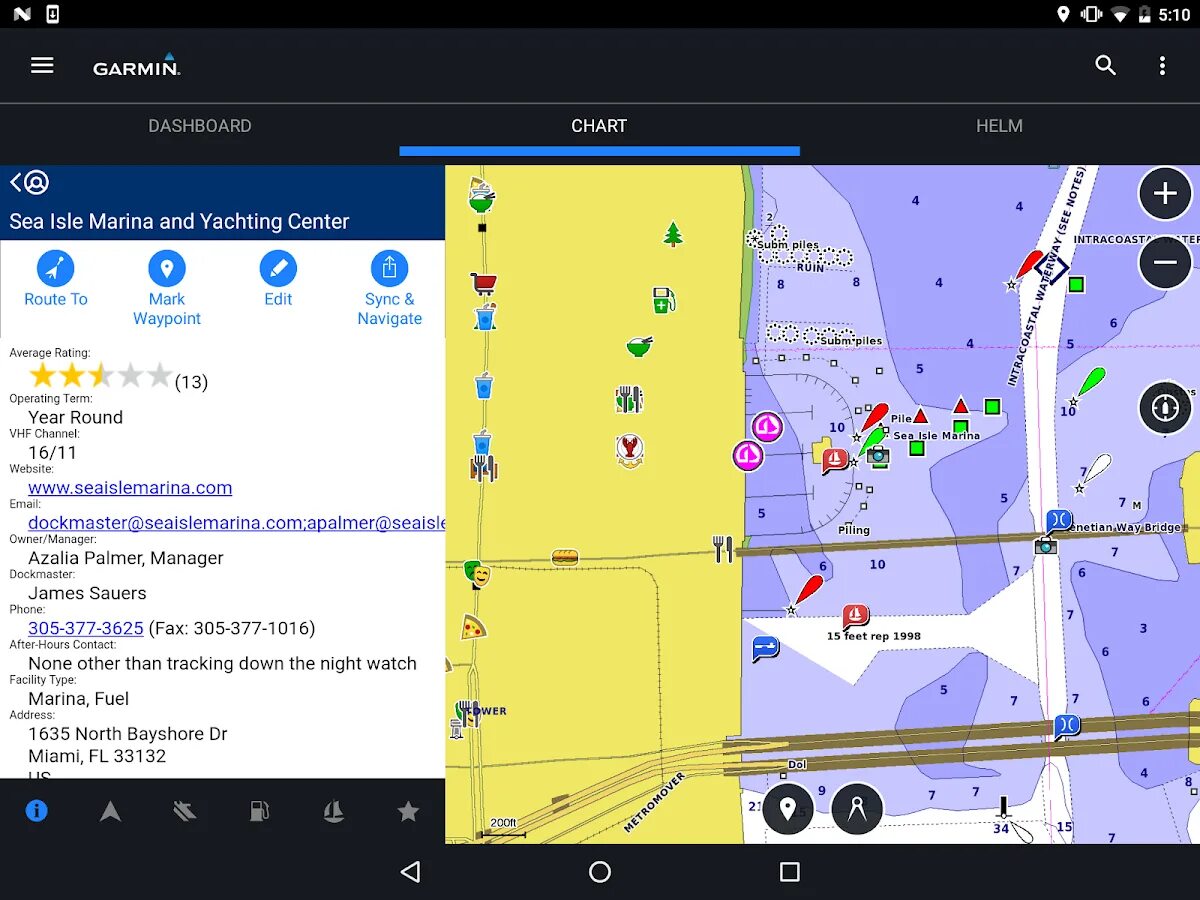This screenshot has width=1200, height=900.
Task: Tap the compass orientation button
Action: tap(1165, 408)
